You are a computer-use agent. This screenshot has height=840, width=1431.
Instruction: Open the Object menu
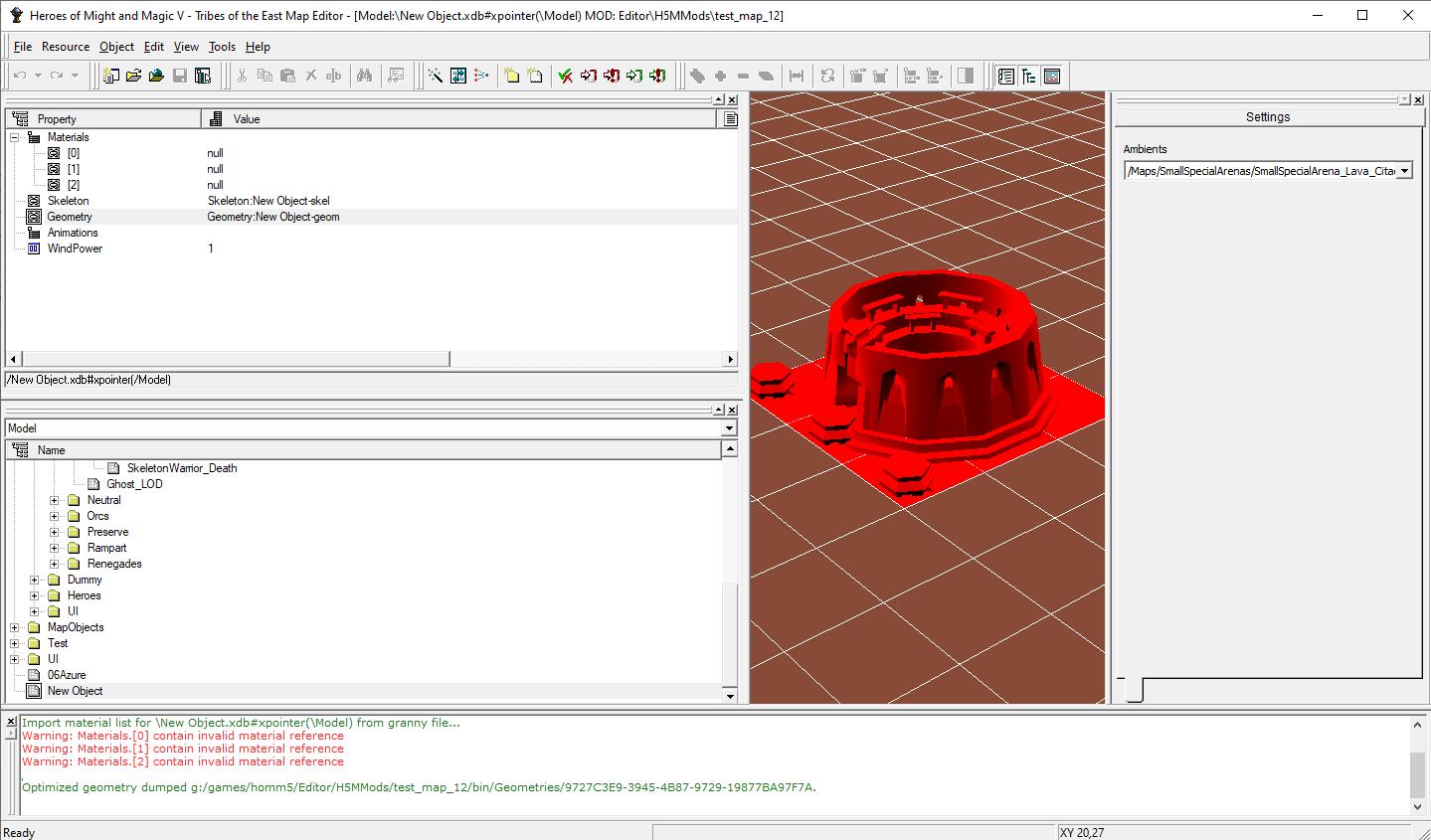(x=116, y=47)
